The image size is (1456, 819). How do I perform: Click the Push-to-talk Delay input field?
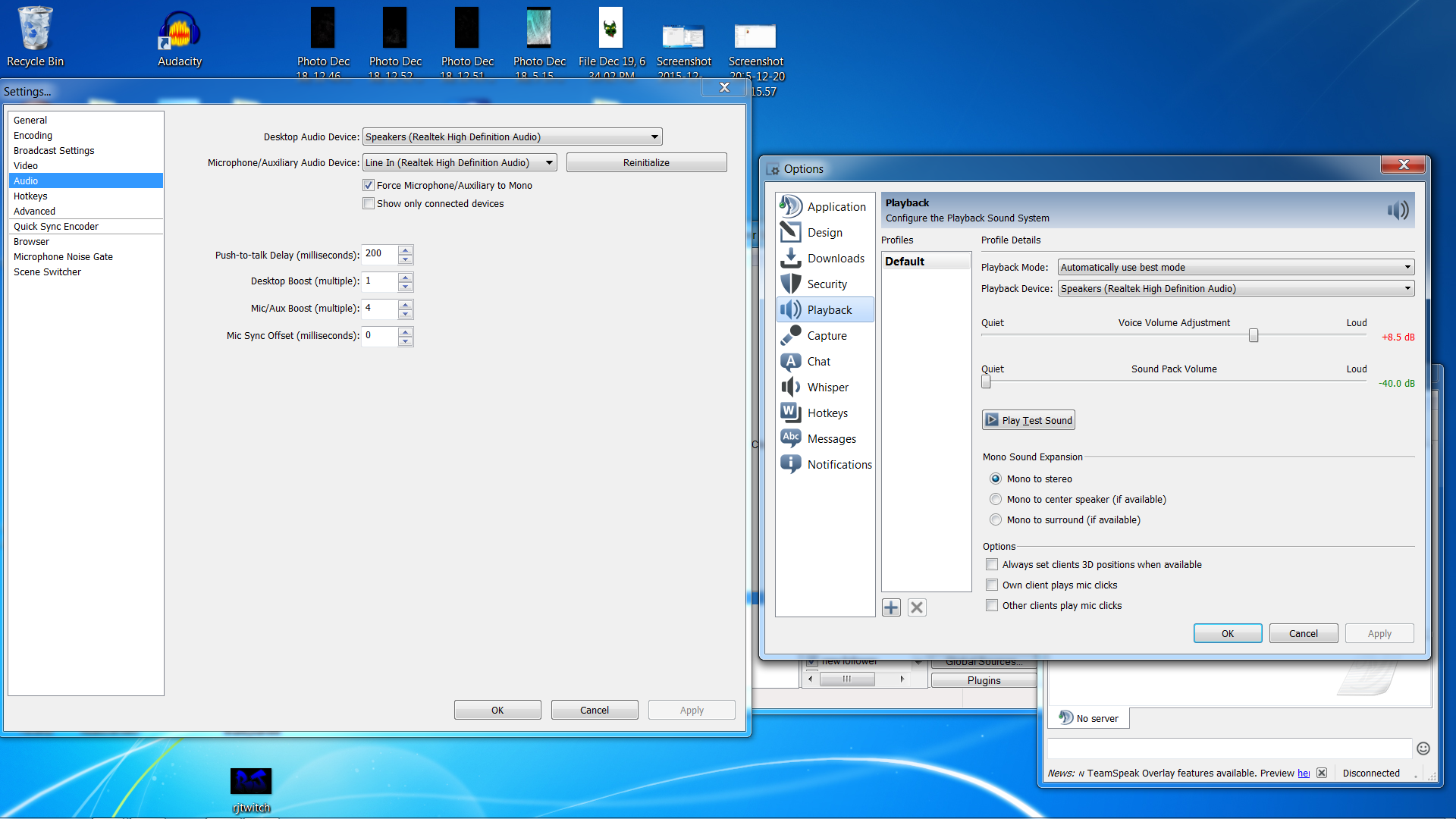coord(380,255)
